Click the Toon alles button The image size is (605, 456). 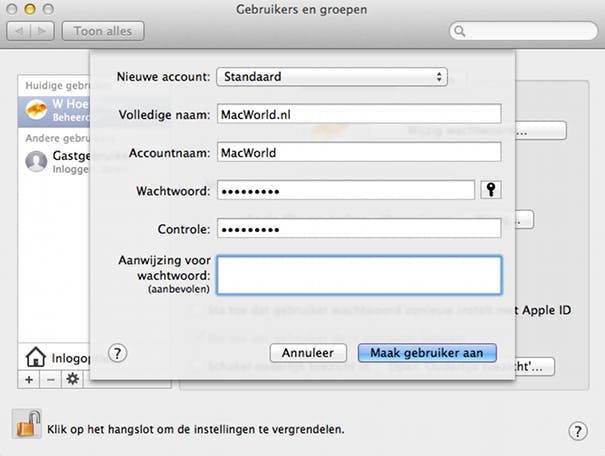click(x=102, y=31)
